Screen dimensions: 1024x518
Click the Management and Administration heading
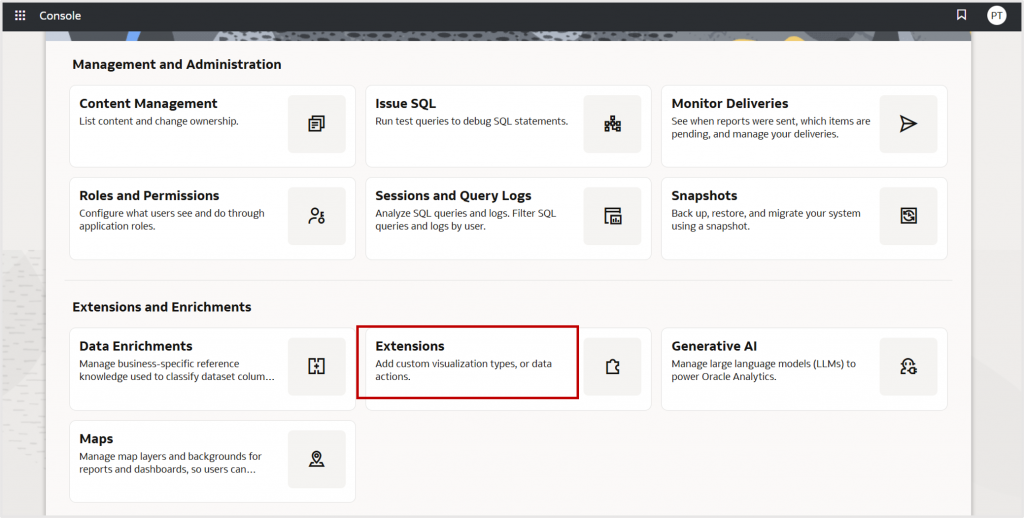click(177, 64)
